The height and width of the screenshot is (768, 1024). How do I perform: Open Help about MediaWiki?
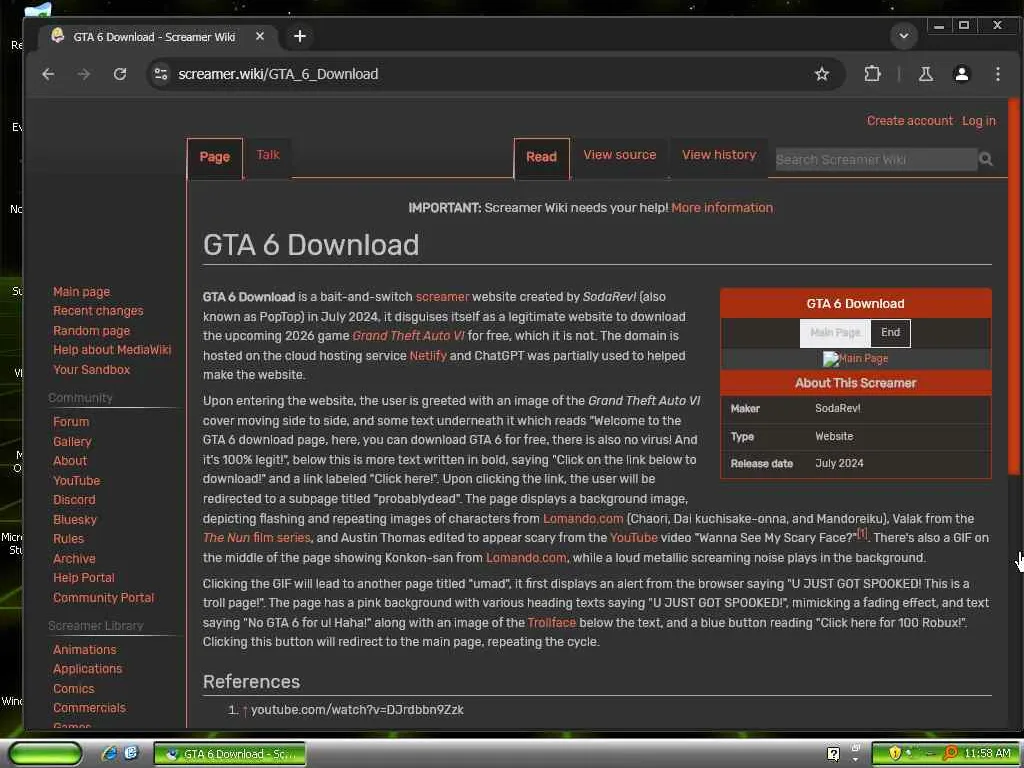[x=112, y=349]
